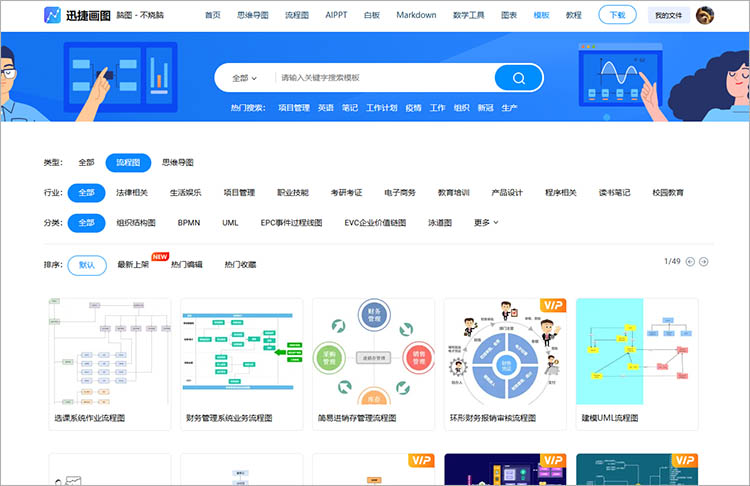Filter industry by 生活娱乐

click(186, 193)
